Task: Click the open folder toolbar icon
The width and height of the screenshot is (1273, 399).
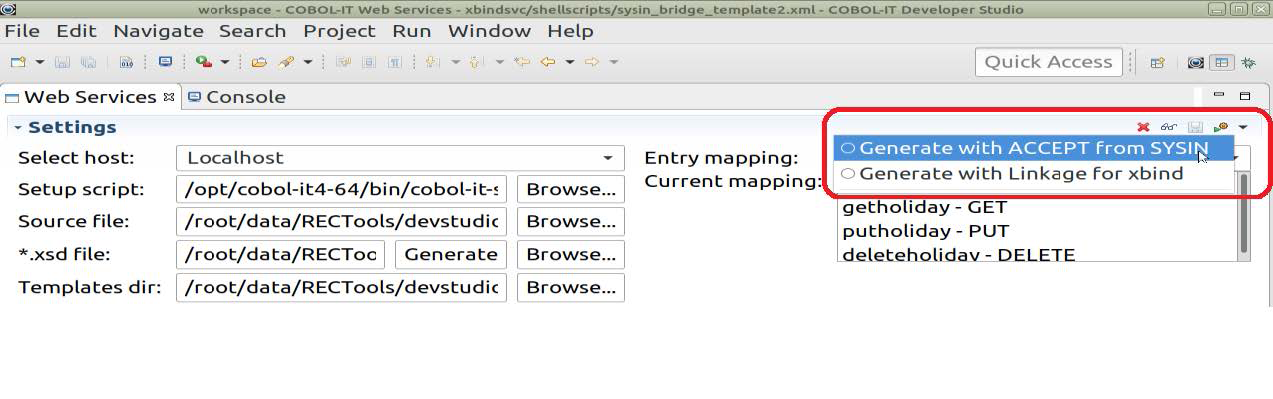Action: (x=259, y=62)
